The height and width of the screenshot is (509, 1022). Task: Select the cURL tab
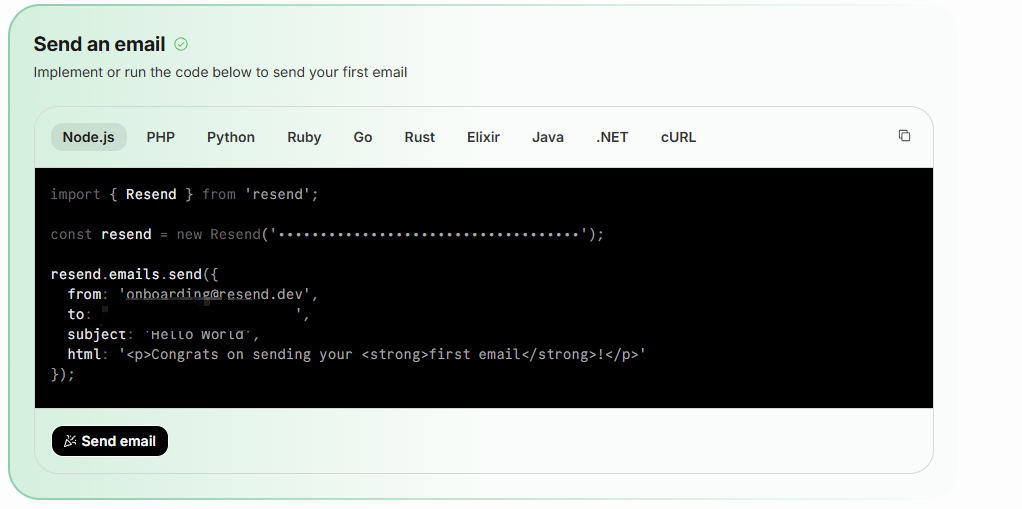pos(678,137)
